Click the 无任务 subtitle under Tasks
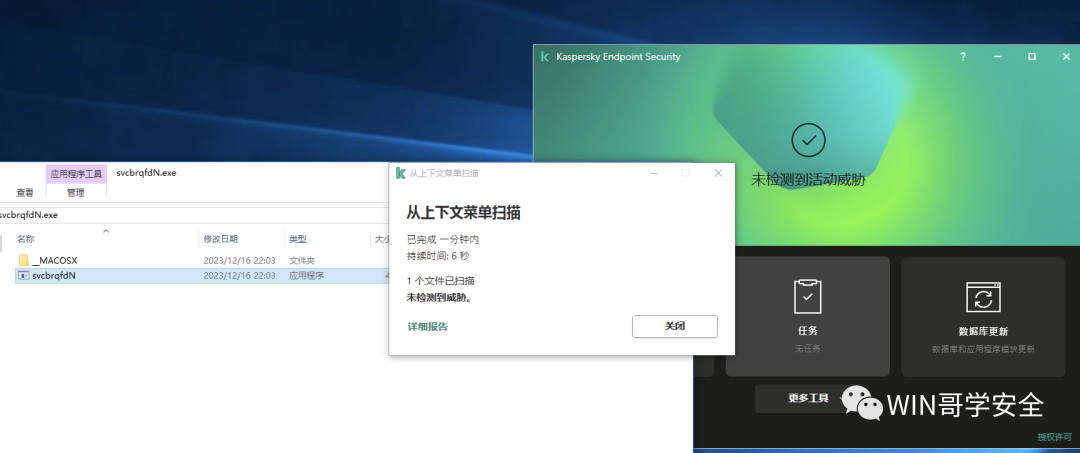 (807, 349)
